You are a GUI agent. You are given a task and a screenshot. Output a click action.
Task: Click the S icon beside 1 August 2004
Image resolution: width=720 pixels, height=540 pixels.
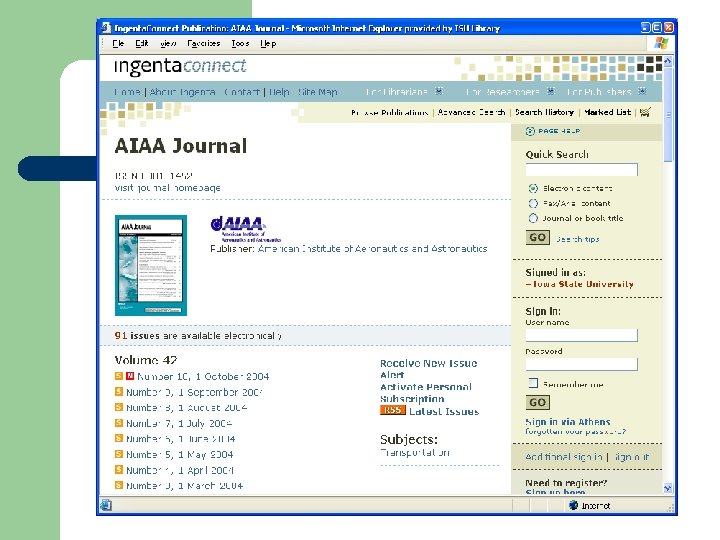click(119, 407)
